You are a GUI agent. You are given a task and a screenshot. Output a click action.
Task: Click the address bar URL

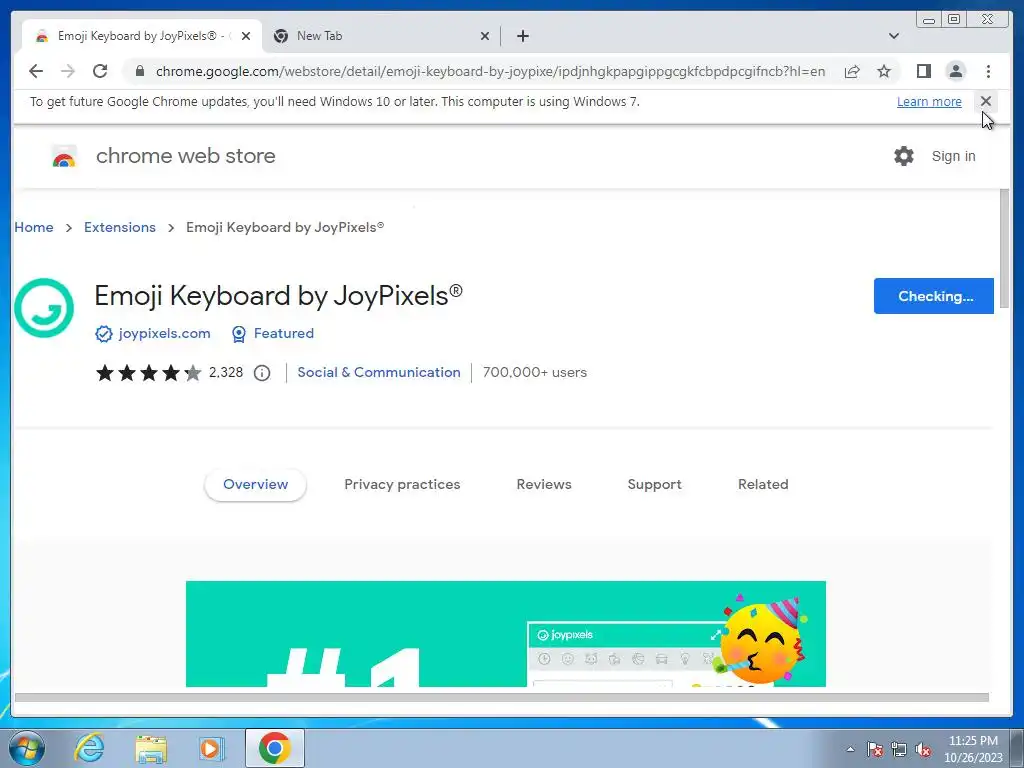click(x=490, y=71)
